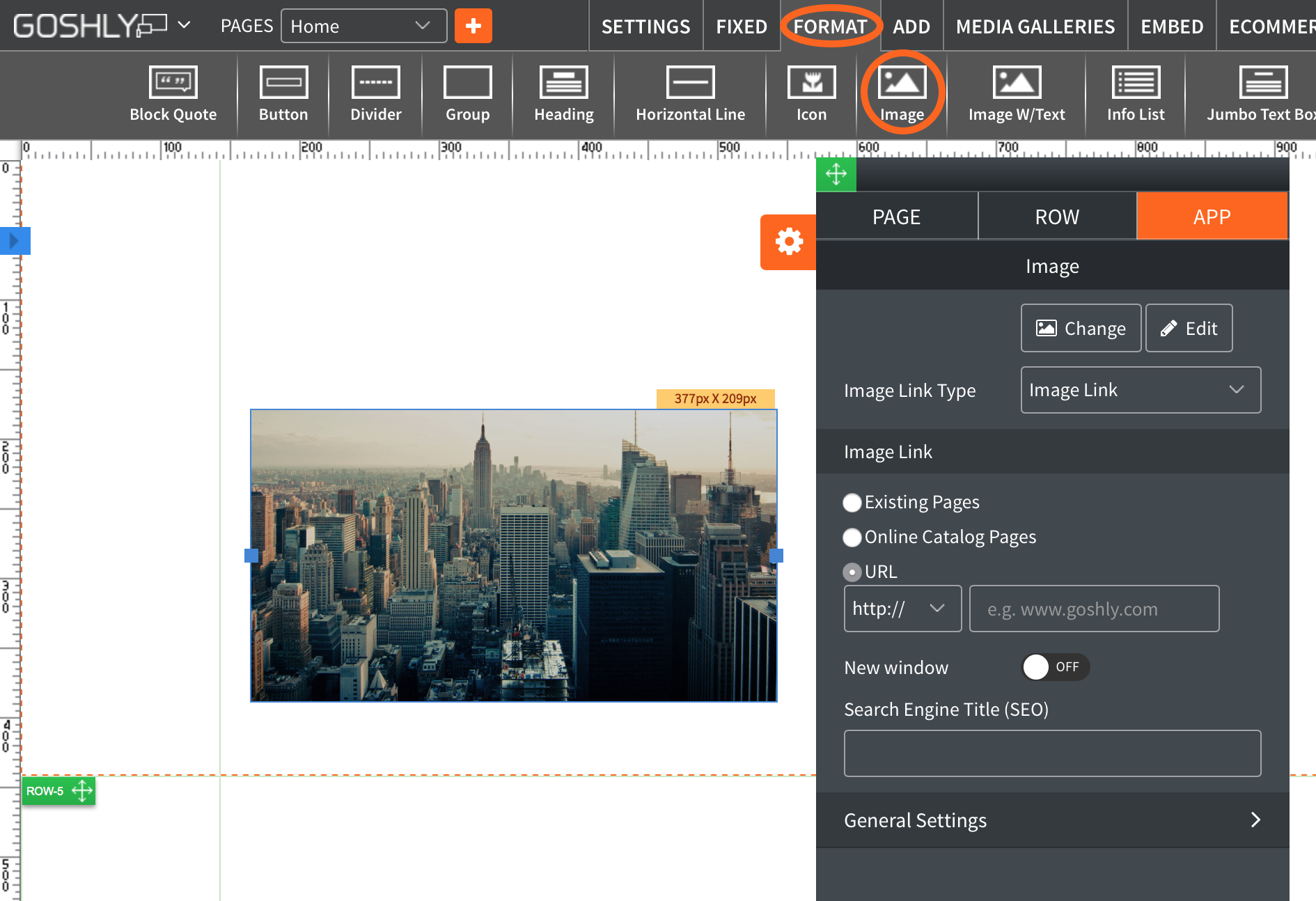Viewport: 1316px width, 901px height.
Task: Select the Icon element tool
Action: click(811, 94)
